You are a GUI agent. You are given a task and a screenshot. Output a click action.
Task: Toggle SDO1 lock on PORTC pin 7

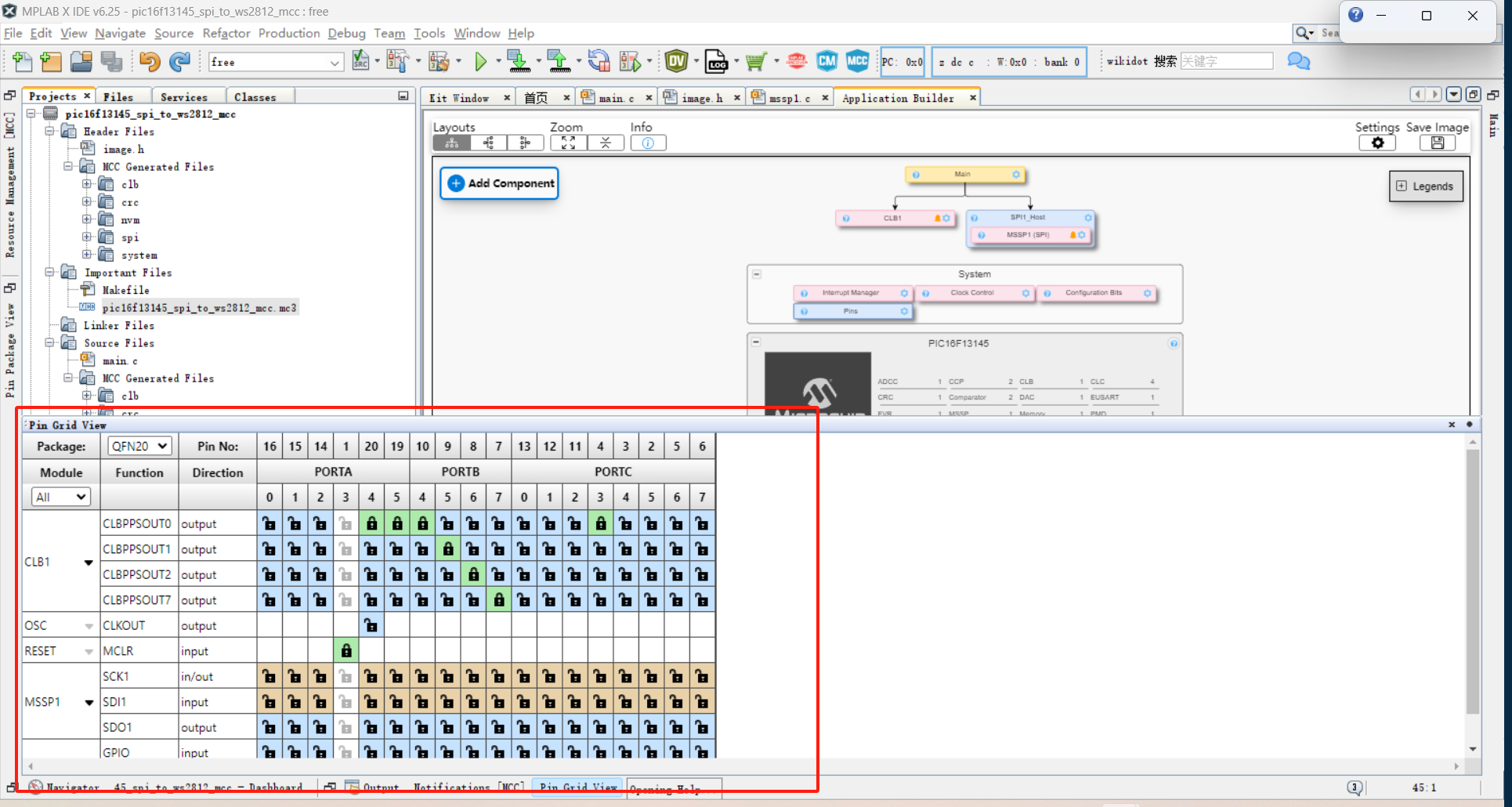pyautogui.click(x=702, y=727)
